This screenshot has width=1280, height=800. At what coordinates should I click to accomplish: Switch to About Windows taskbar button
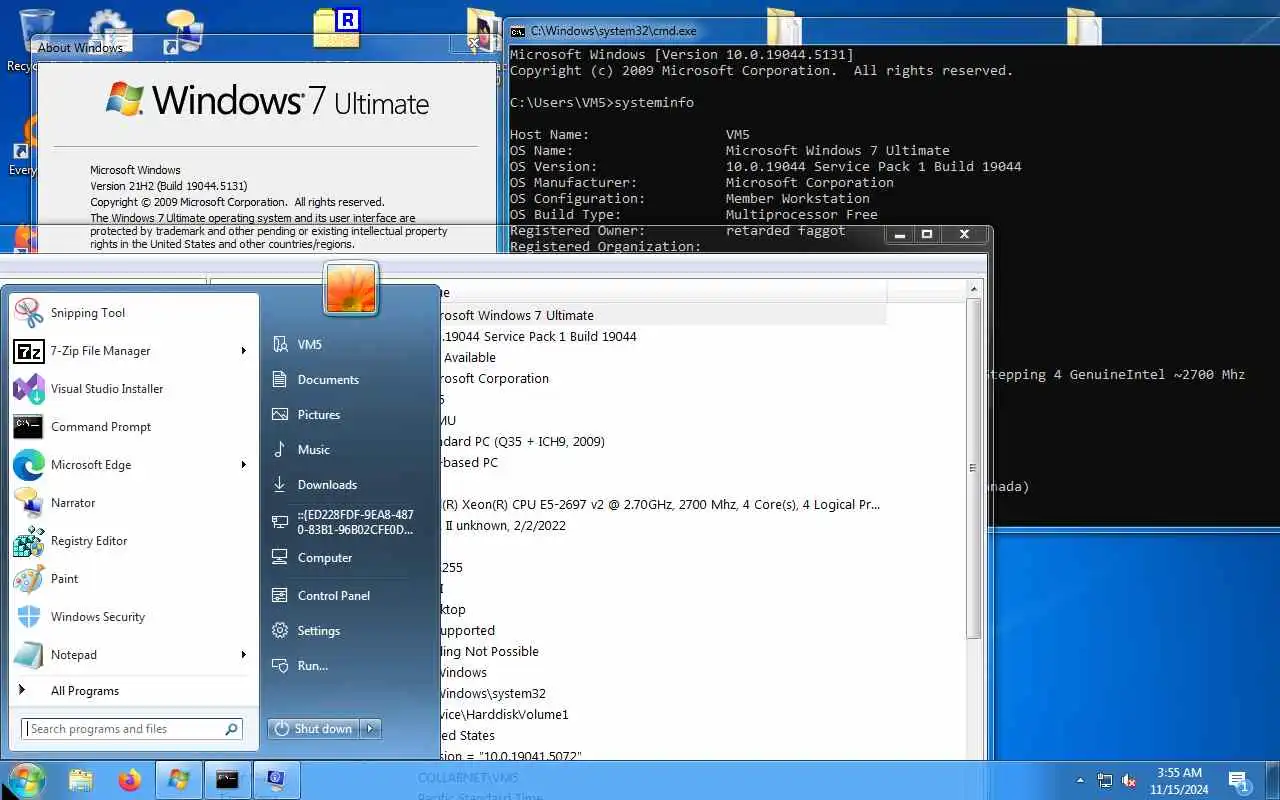coord(179,780)
